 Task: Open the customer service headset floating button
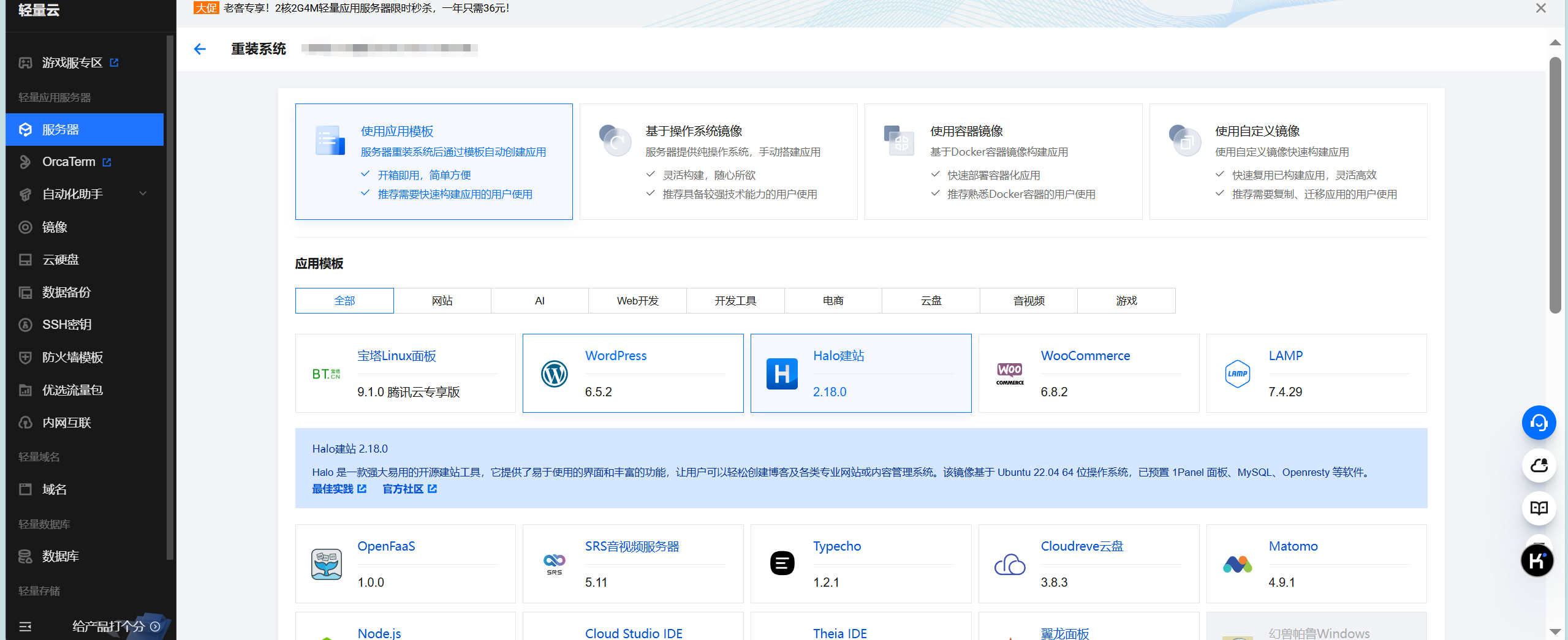tap(1539, 423)
